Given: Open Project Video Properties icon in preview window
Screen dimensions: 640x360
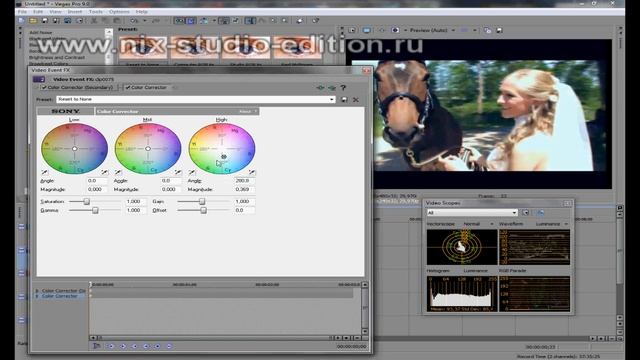Looking at the screenshot, I should [352, 30].
